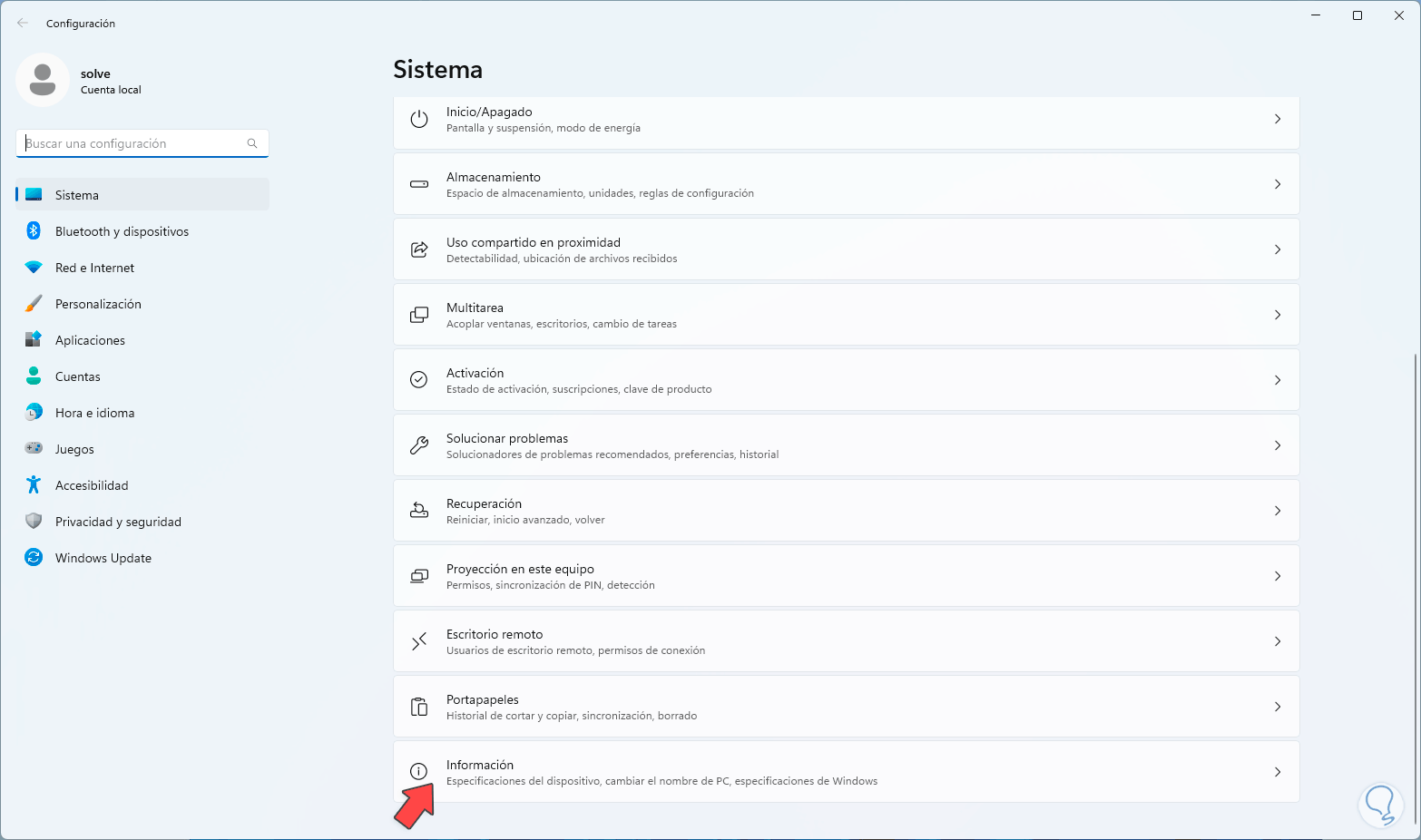This screenshot has width=1421, height=840.
Task: Click the Solucionar problemas wrench icon
Action: point(419,445)
